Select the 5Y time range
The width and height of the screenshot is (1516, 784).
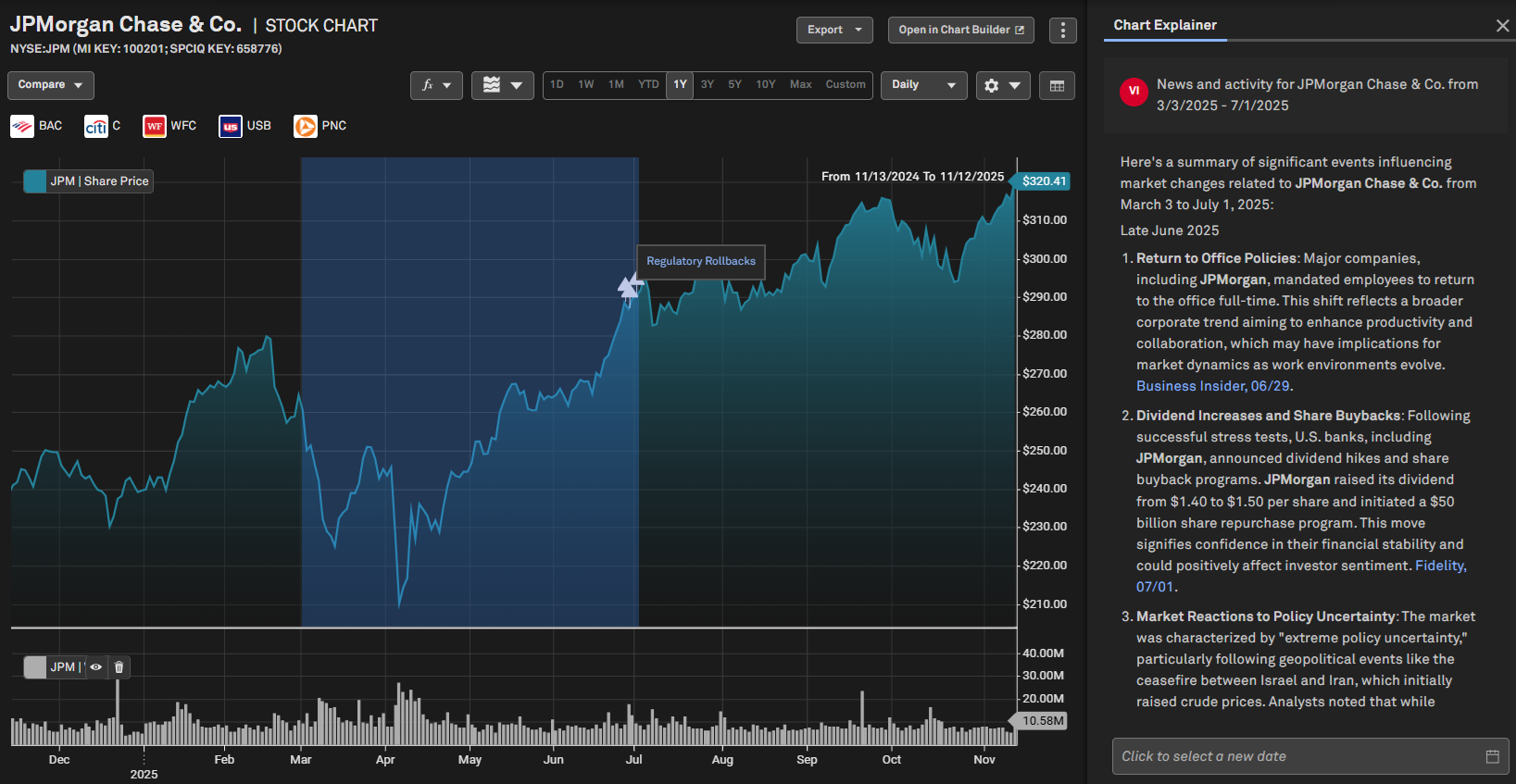[735, 85]
